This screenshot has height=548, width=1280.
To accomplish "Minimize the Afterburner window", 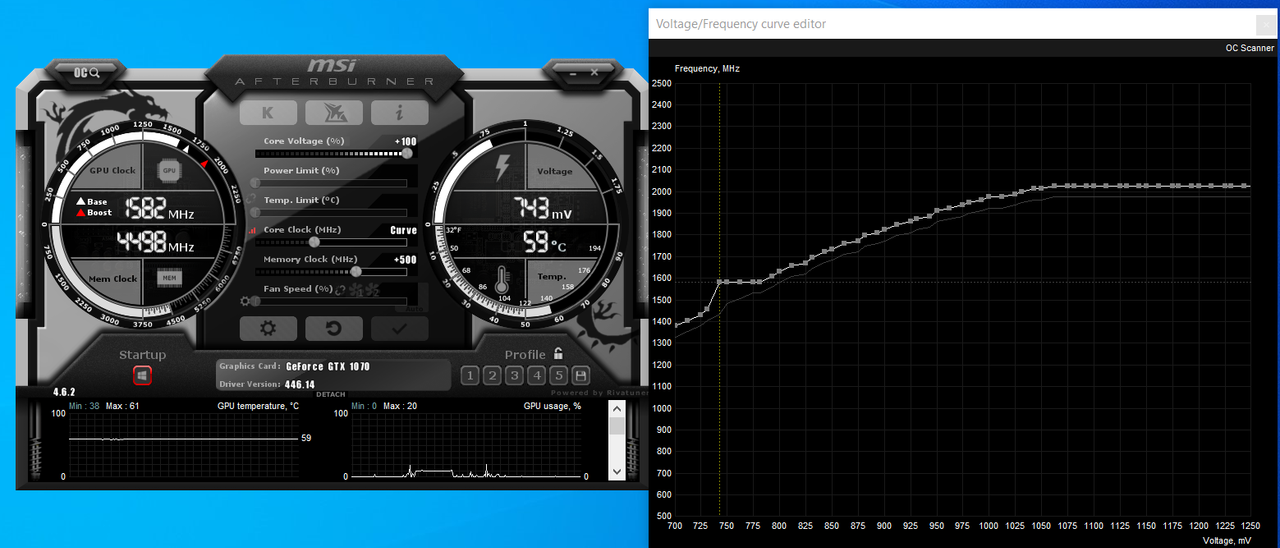I will tap(573, 72).
